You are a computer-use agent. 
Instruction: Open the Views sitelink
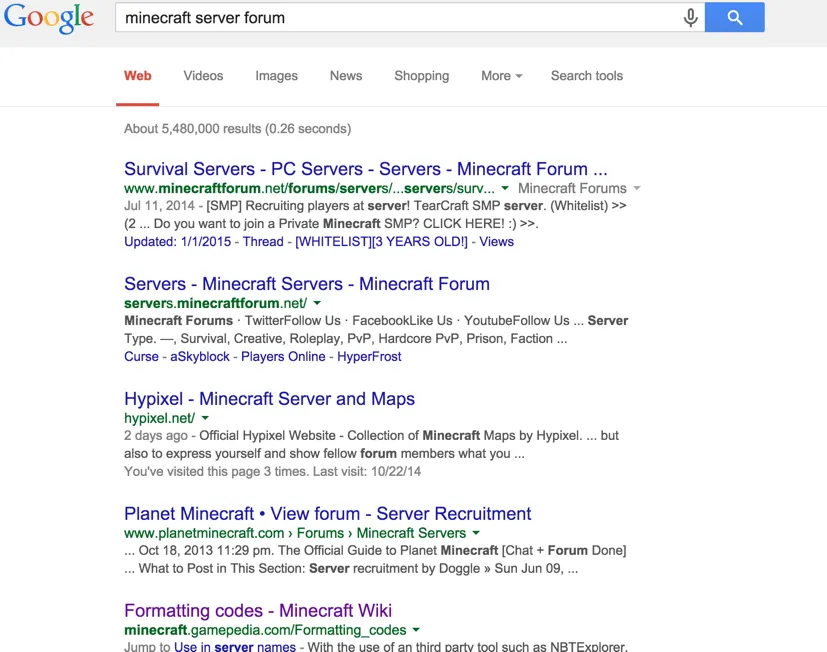496,242
